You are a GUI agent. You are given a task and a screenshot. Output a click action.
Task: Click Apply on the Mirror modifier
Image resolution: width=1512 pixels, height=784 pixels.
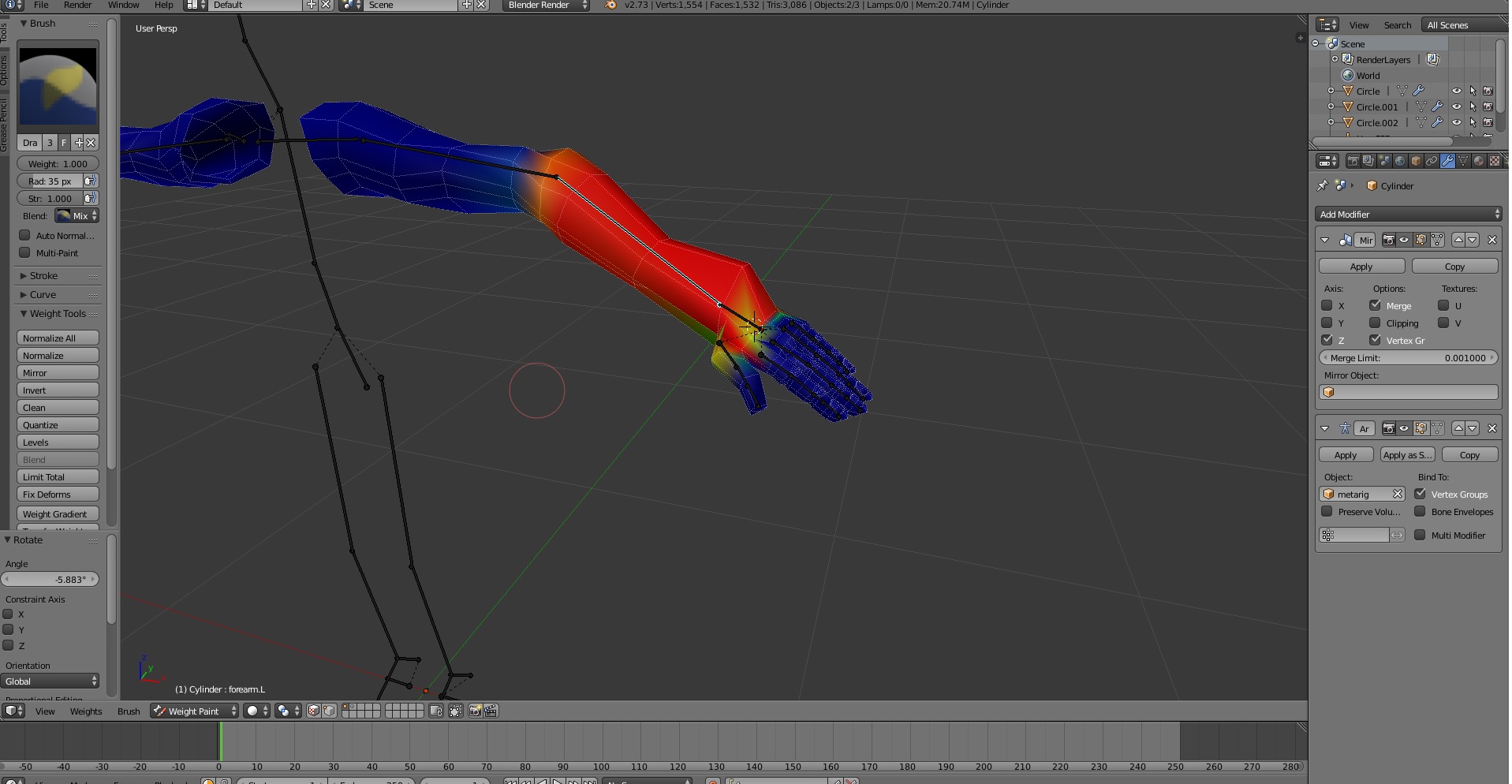pos(1361,267)
